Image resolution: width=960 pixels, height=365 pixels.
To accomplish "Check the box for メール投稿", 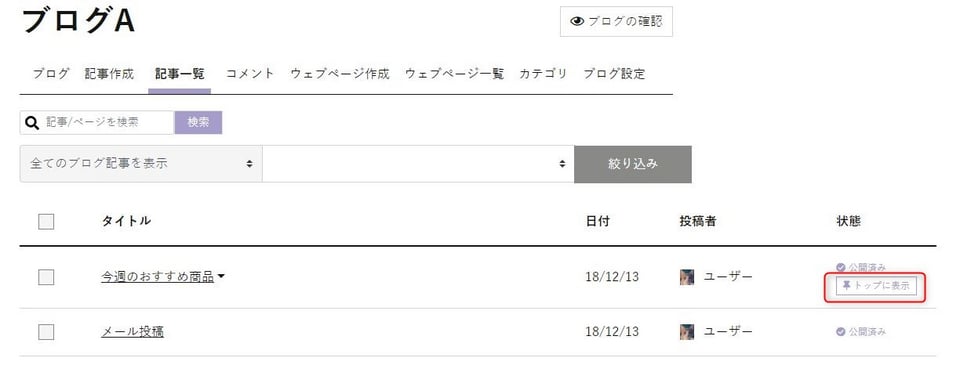I will click(x=46, y=332).
